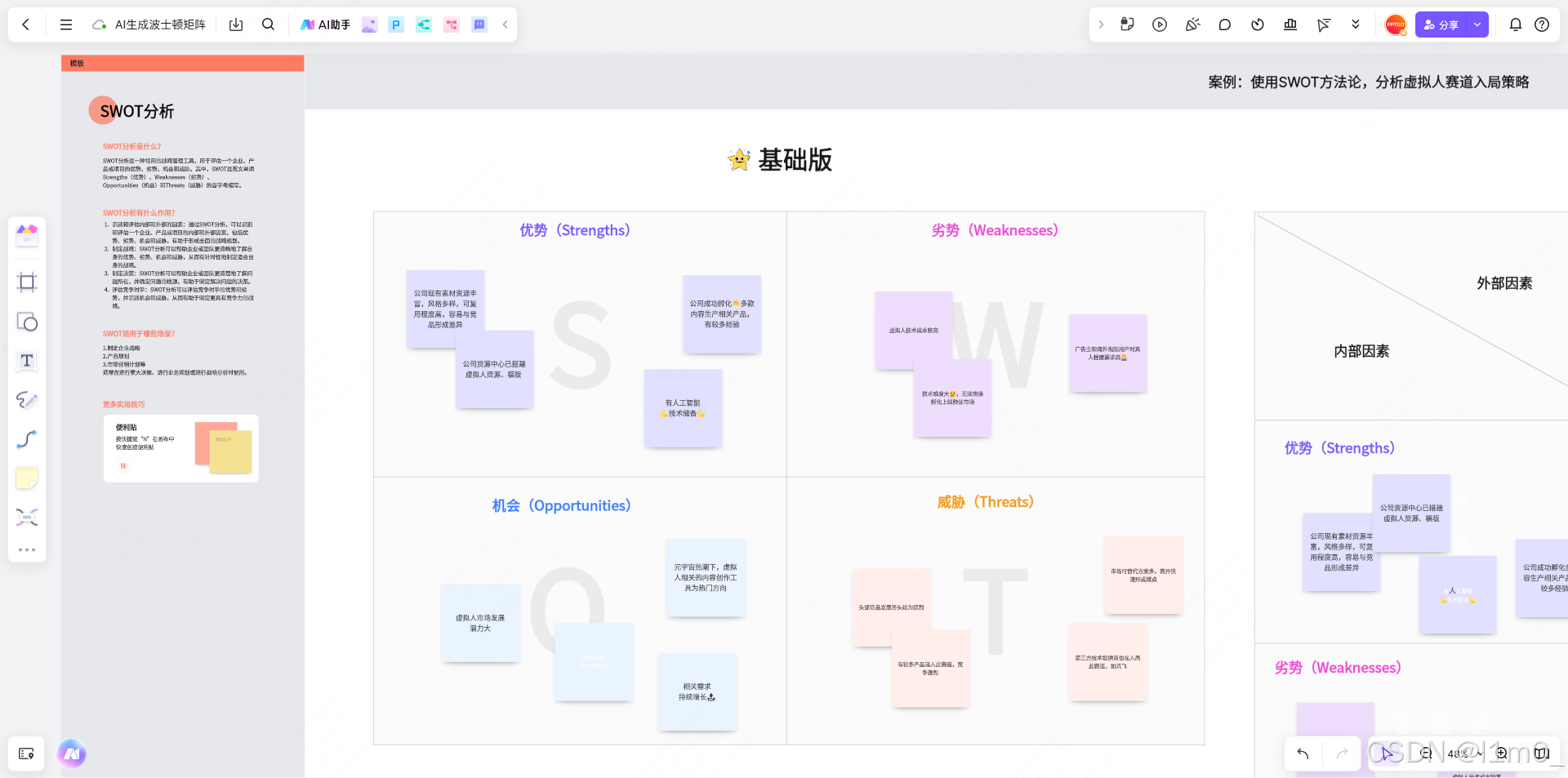Expand more tools with double-chevron icon
This screenshot has width=1568, height=778.
pos(1356,24)
